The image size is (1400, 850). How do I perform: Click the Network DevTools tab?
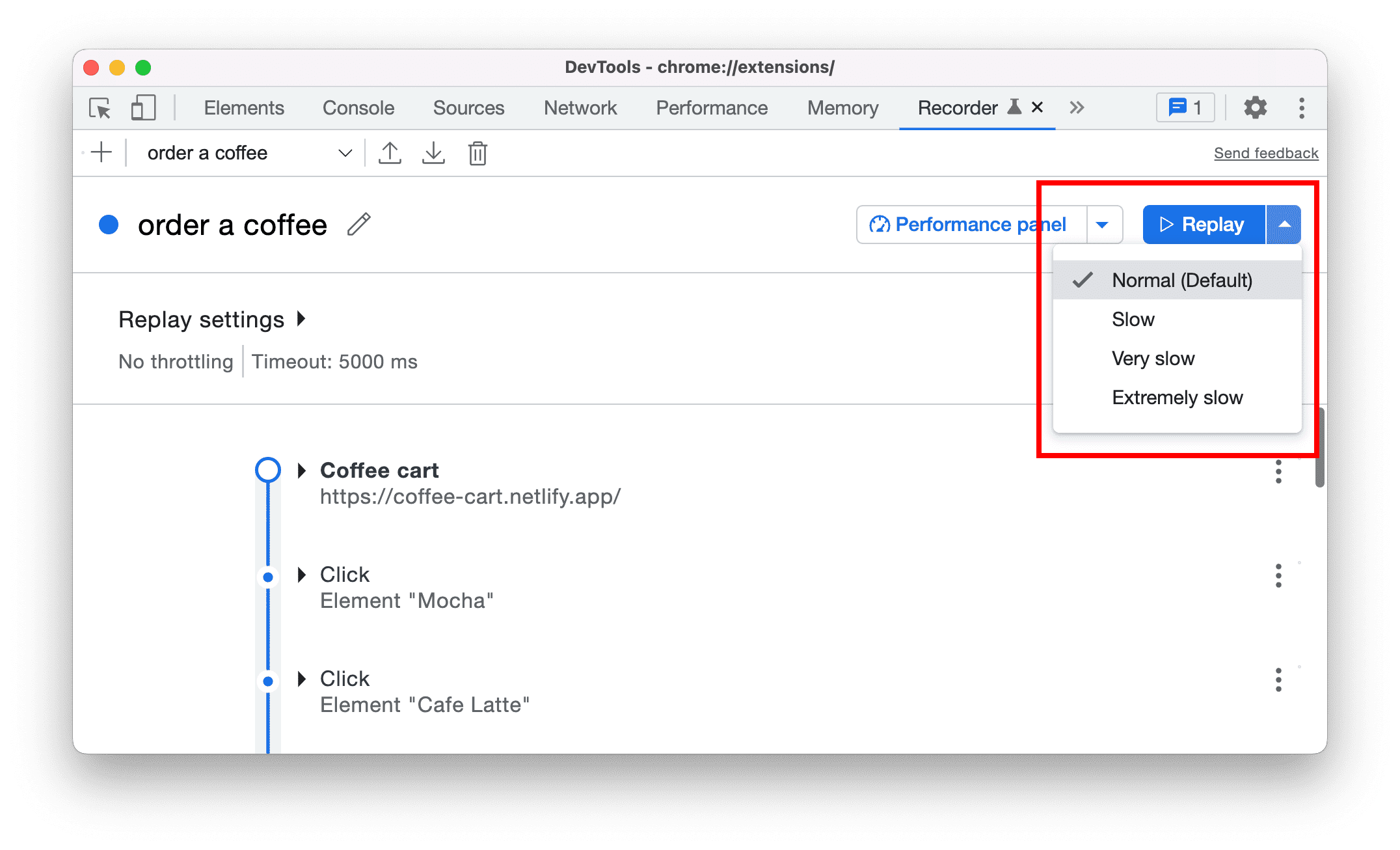579,107
